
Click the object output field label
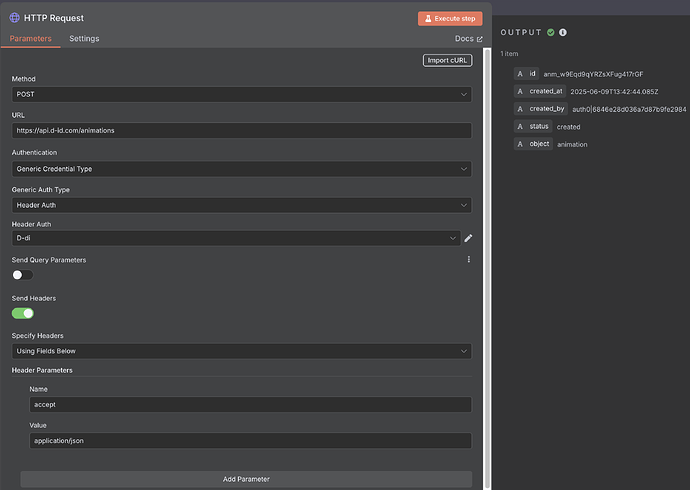tap(539, 144)
